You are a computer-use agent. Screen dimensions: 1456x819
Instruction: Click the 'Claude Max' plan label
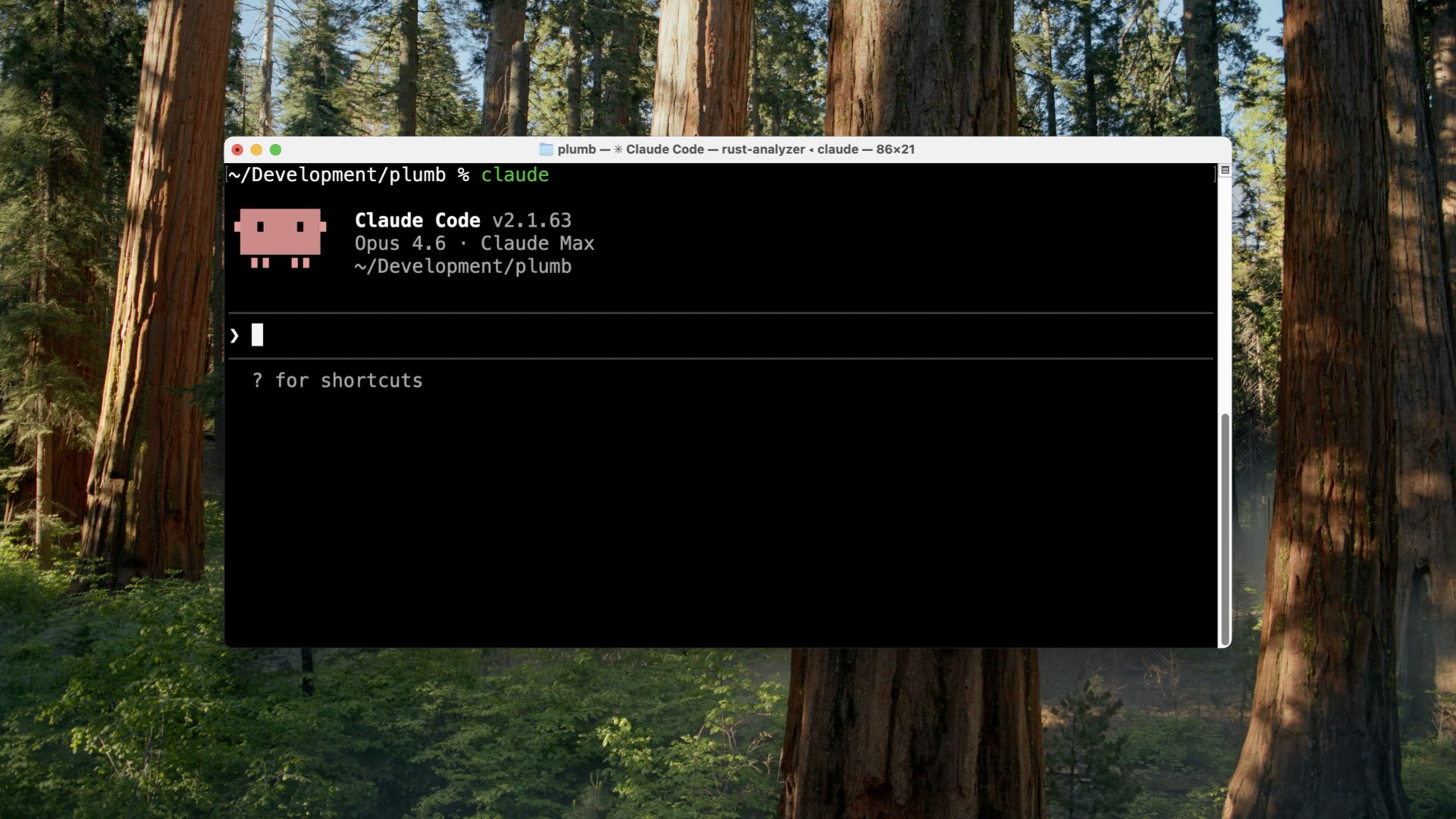(x=537, y=243)
